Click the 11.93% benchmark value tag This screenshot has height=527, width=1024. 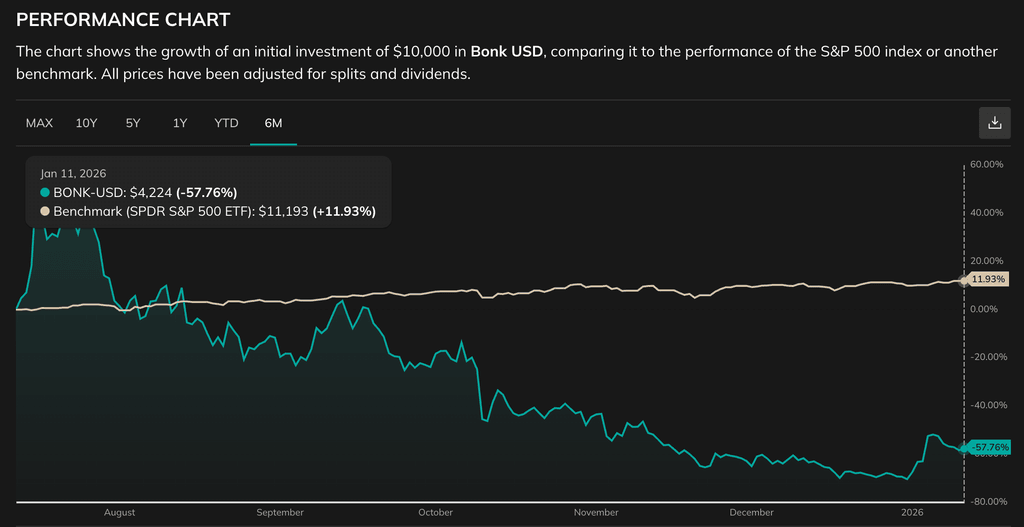click(x=989, y=280)
